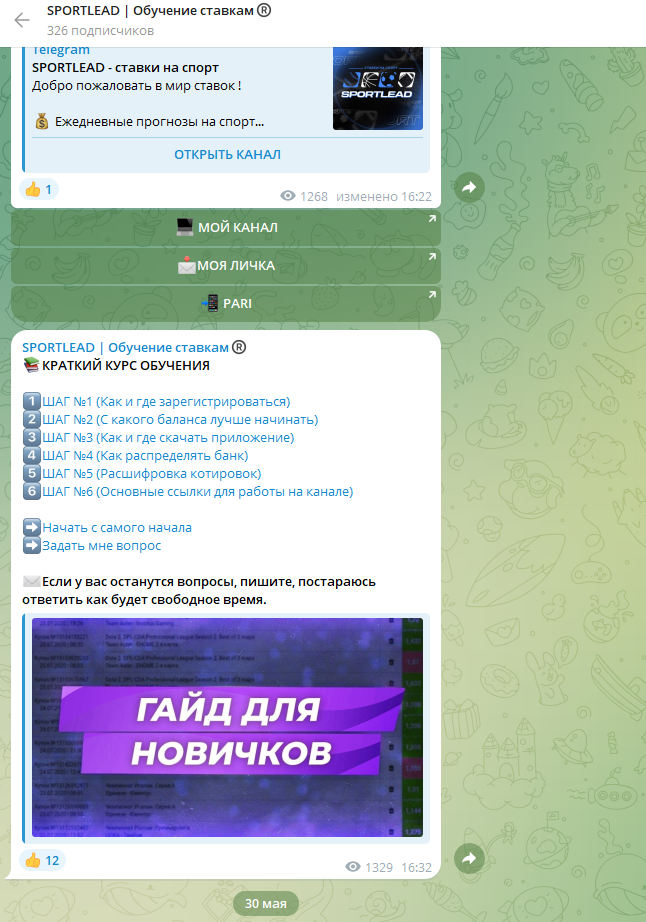Forward the course post from 16:32
The image size is (646, 922).
(469, 858)
